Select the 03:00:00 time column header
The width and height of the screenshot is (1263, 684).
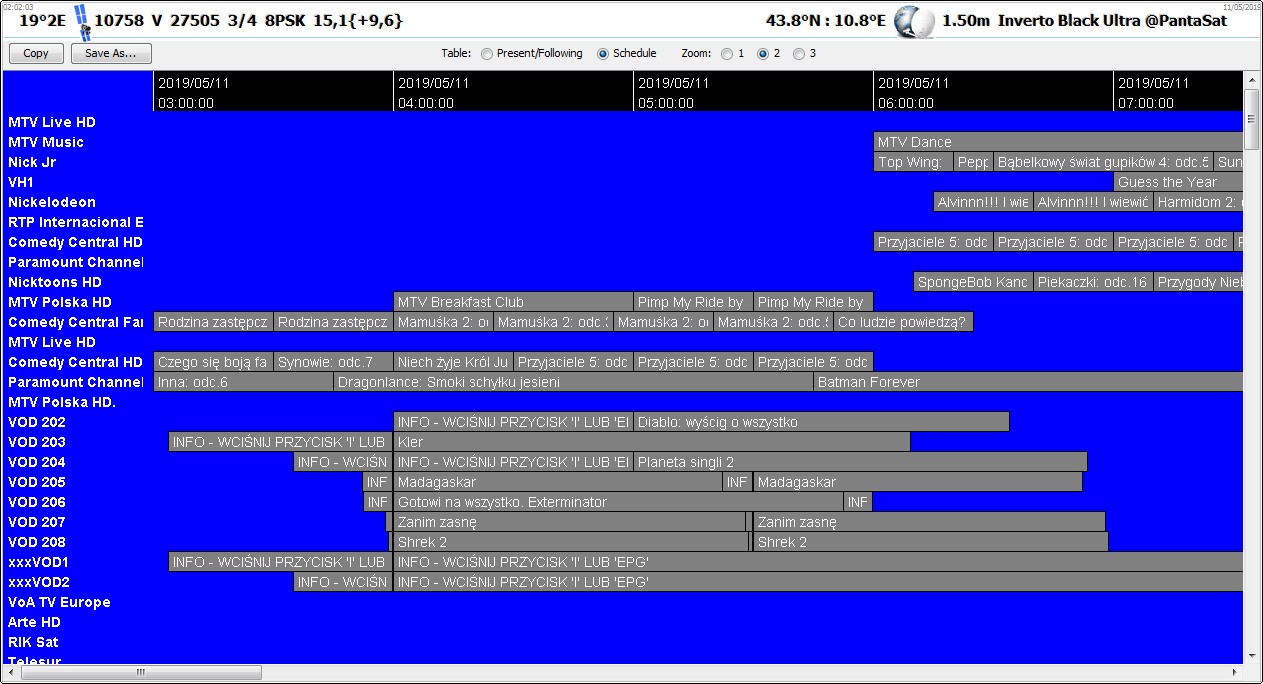[273, 92]
